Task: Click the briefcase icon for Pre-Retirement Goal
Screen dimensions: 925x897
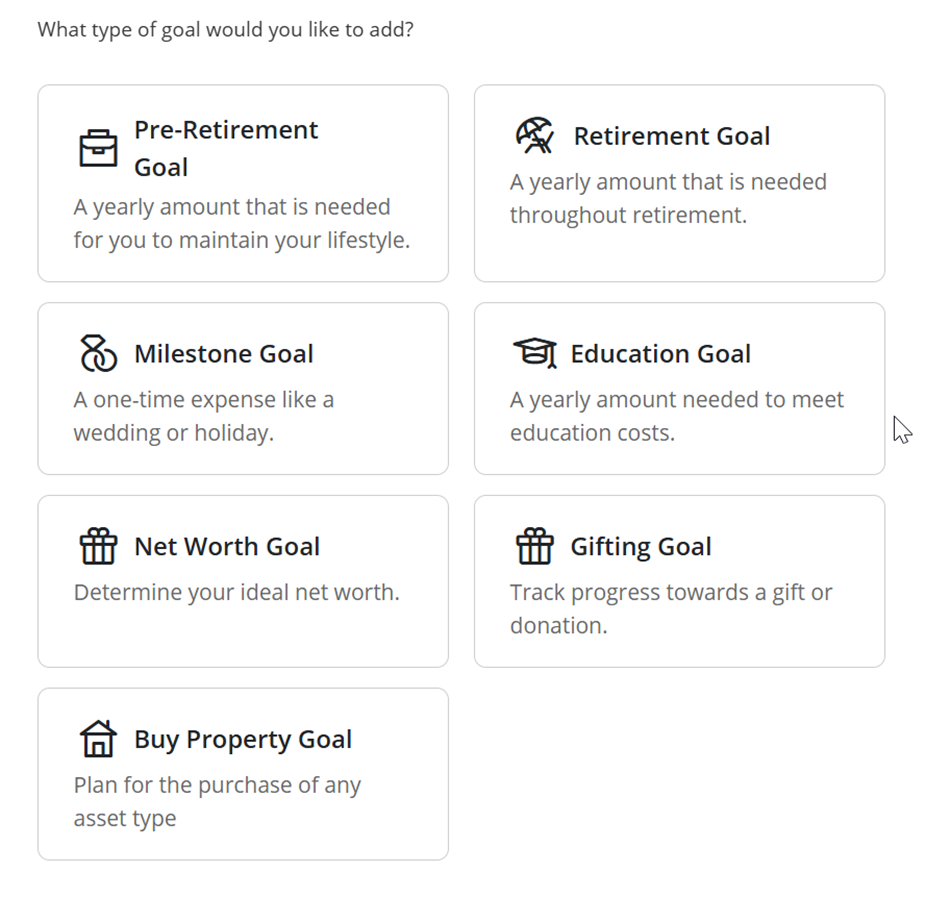Action: pyautogui.click(x=98, y=148)
